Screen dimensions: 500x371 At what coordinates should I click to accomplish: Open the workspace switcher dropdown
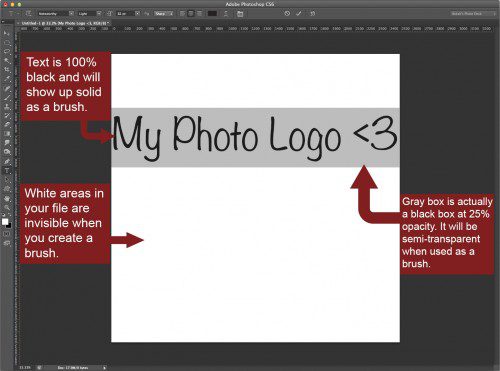[x=473, y=14]
